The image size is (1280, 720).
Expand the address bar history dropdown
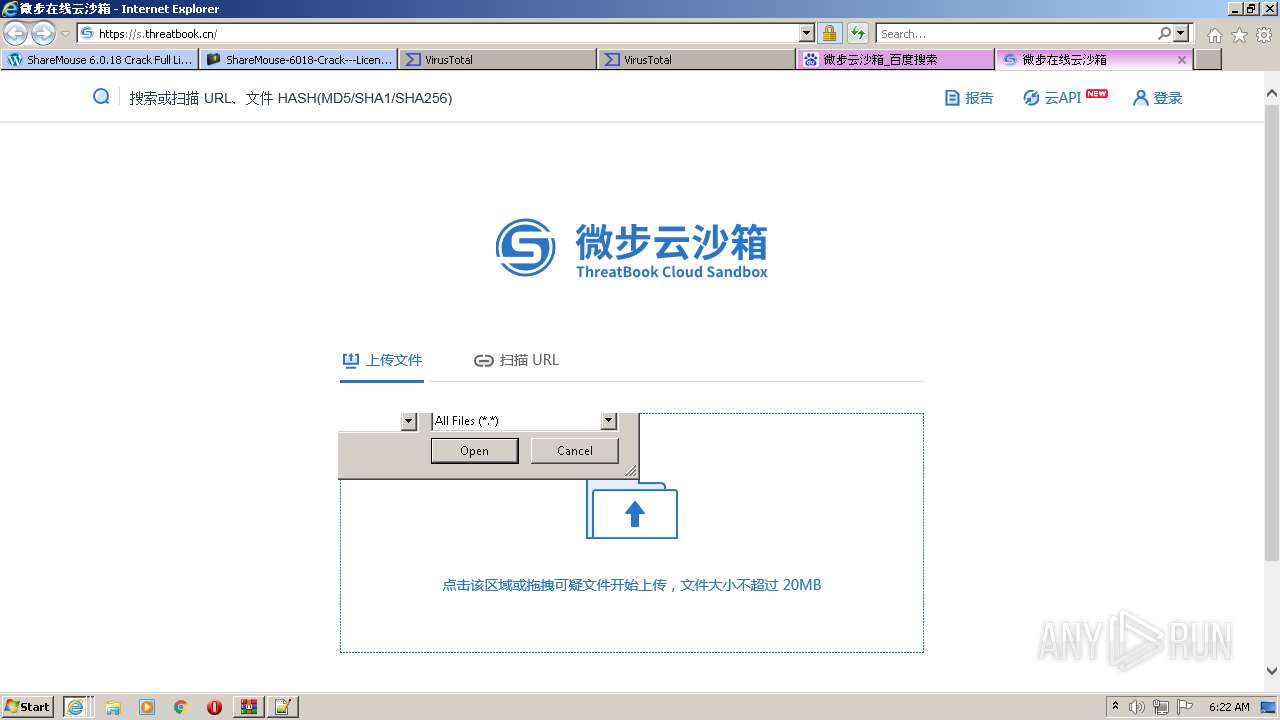click(x=807, y=33)
